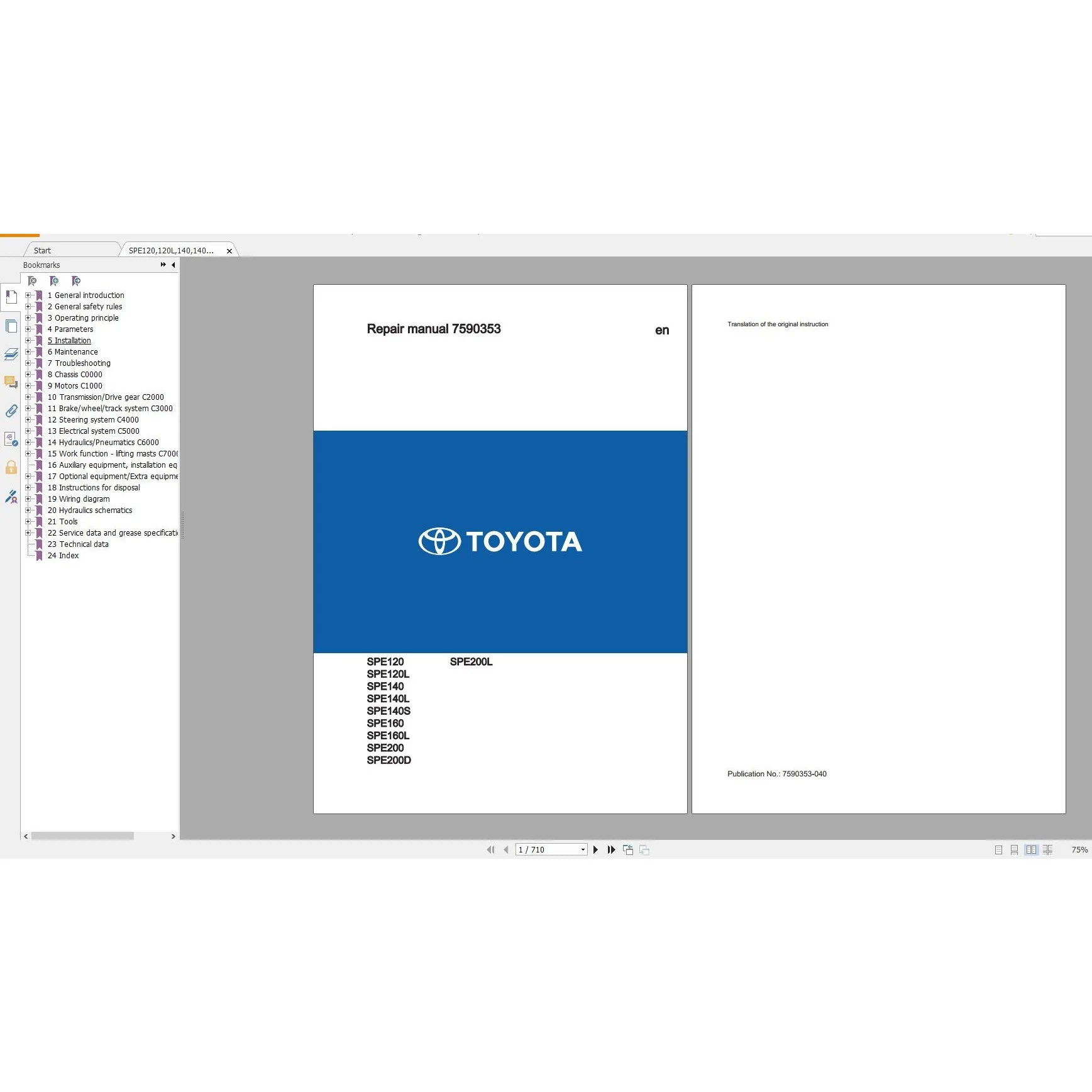Click the go-to bookmark arrow icon

(x=76, y=281)
